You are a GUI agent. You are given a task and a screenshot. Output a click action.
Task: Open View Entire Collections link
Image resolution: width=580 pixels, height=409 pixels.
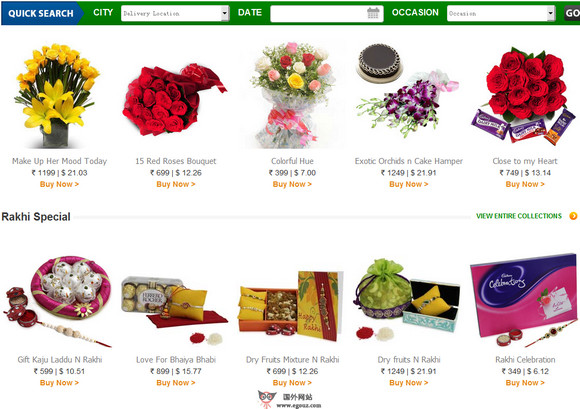[519, 216]
